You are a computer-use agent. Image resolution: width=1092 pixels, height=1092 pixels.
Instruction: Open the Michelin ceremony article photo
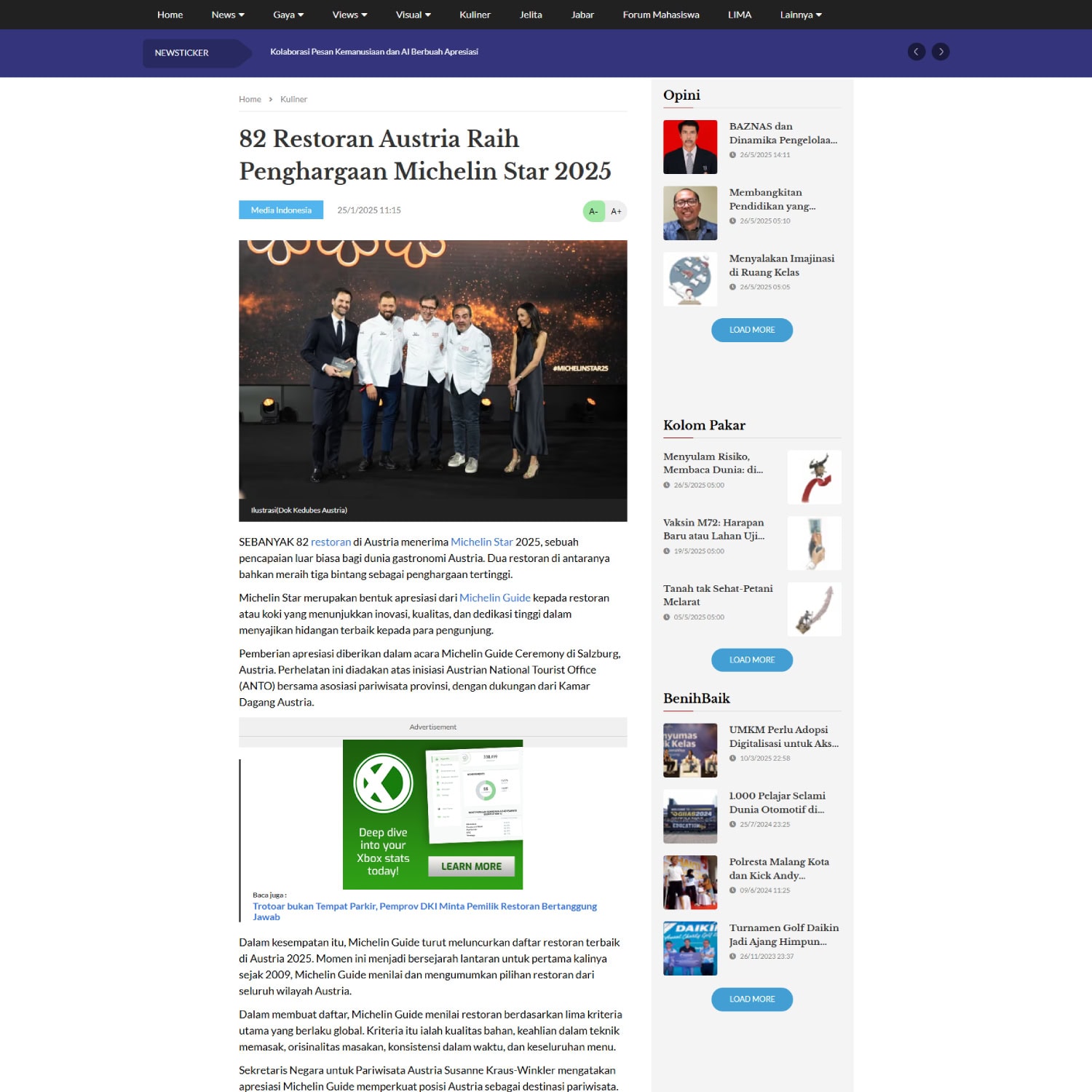[x=432, y=370]
